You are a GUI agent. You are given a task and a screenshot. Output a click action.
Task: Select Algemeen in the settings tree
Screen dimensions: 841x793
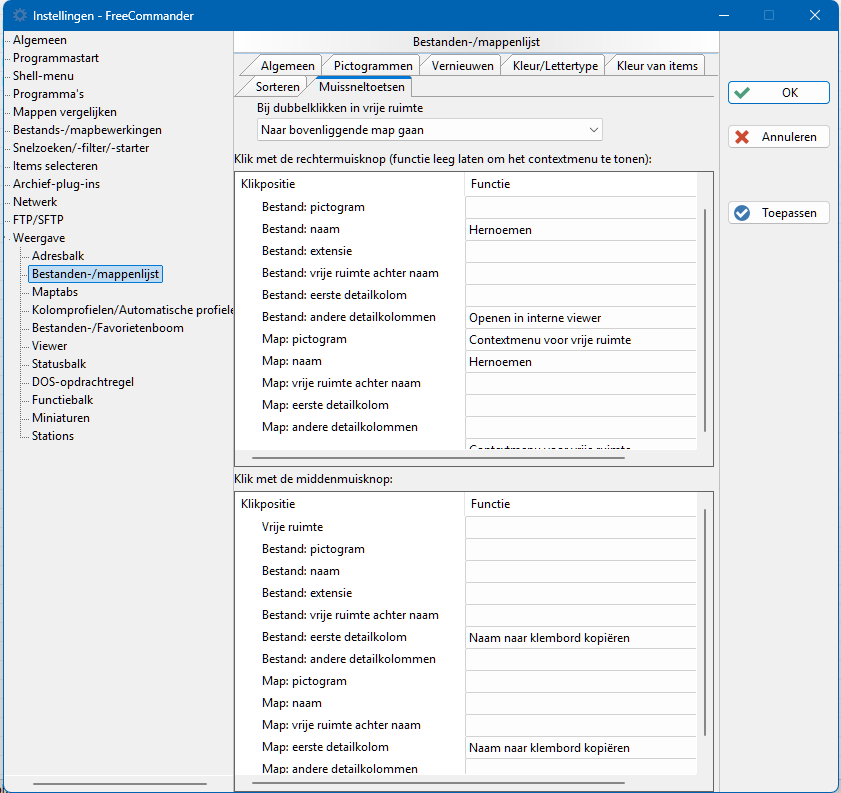click(40, 40)
